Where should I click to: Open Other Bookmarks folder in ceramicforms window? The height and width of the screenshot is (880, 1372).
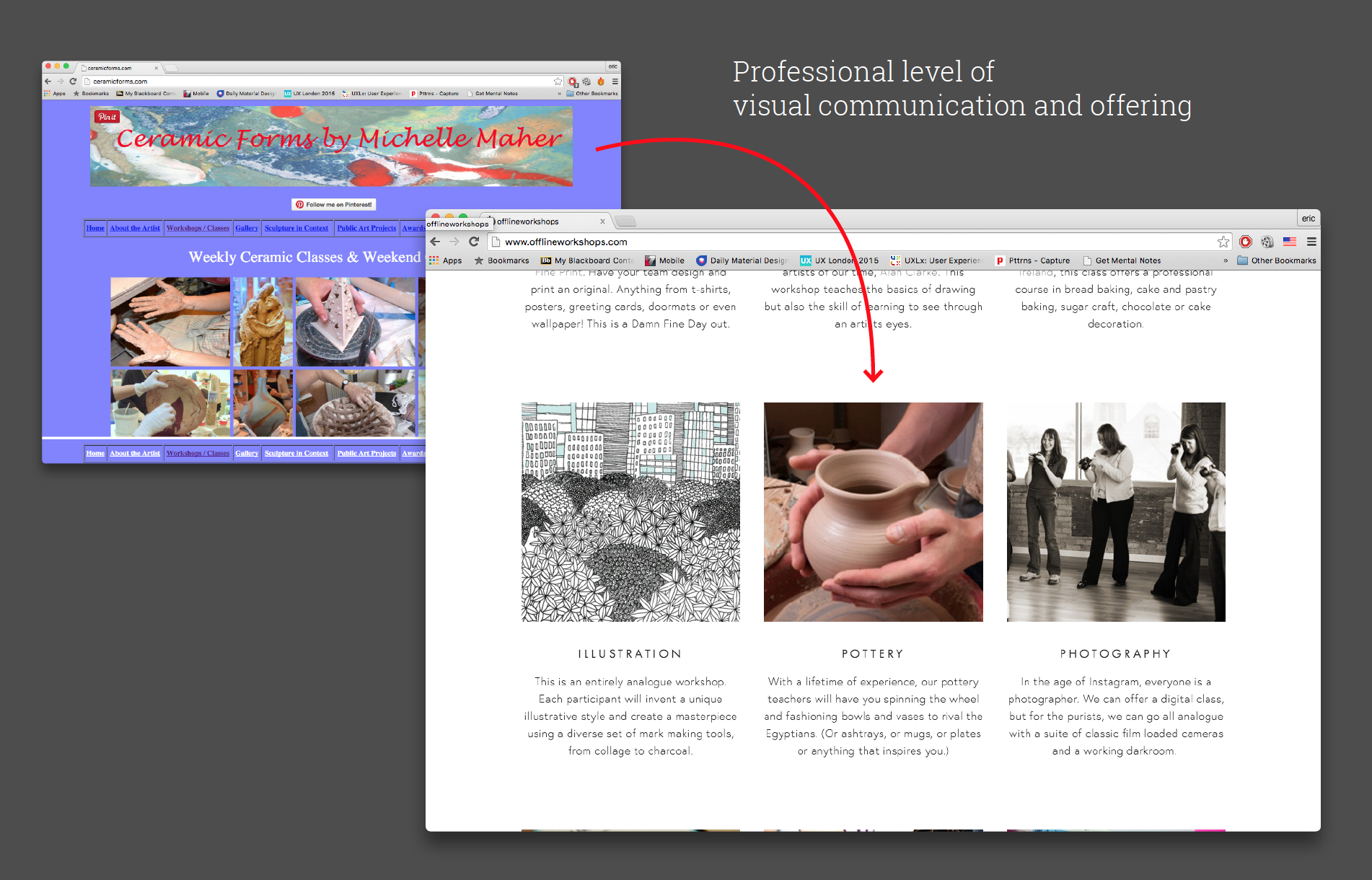tap(592, 93)
